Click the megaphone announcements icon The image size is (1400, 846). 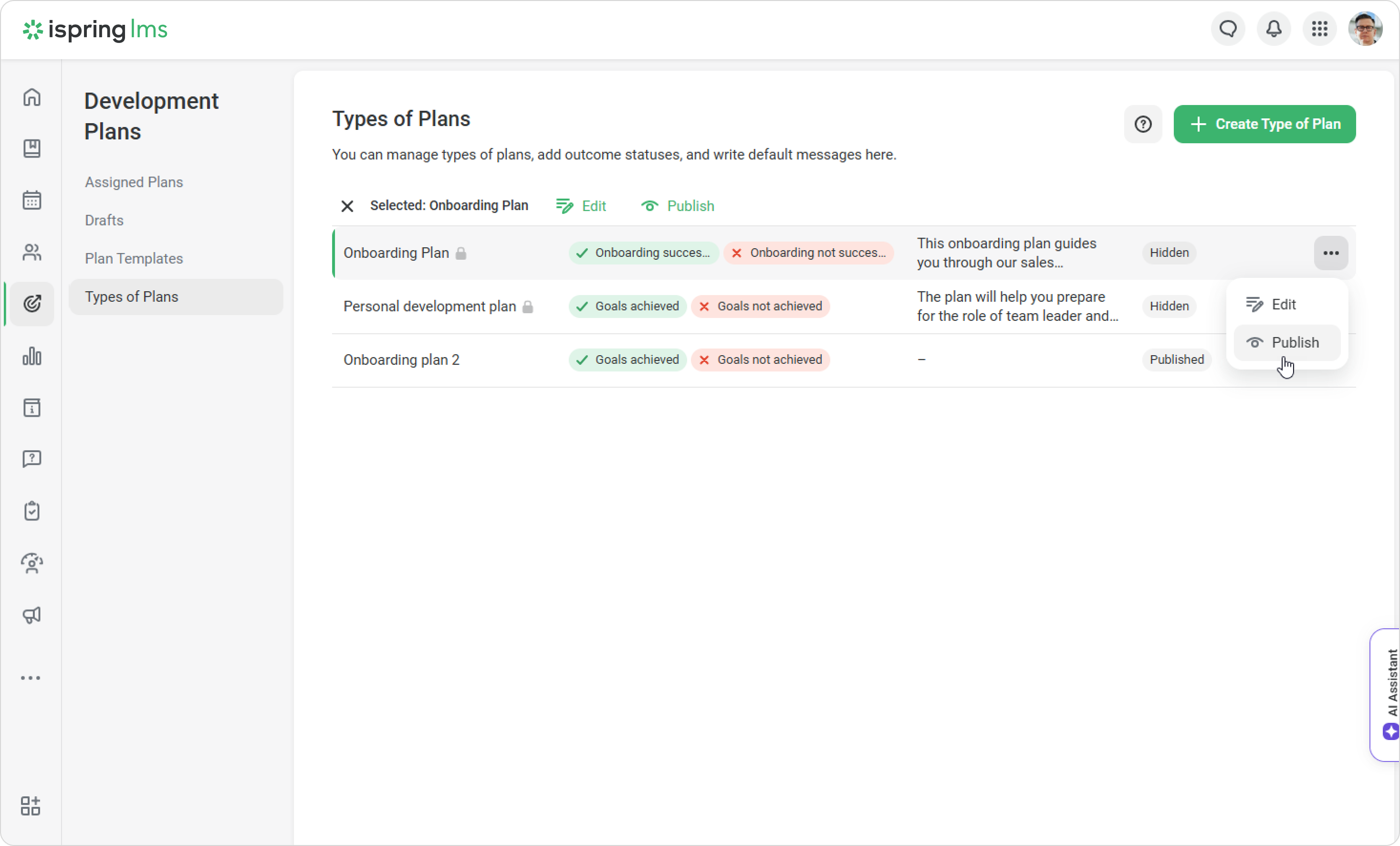click(32, 614)
